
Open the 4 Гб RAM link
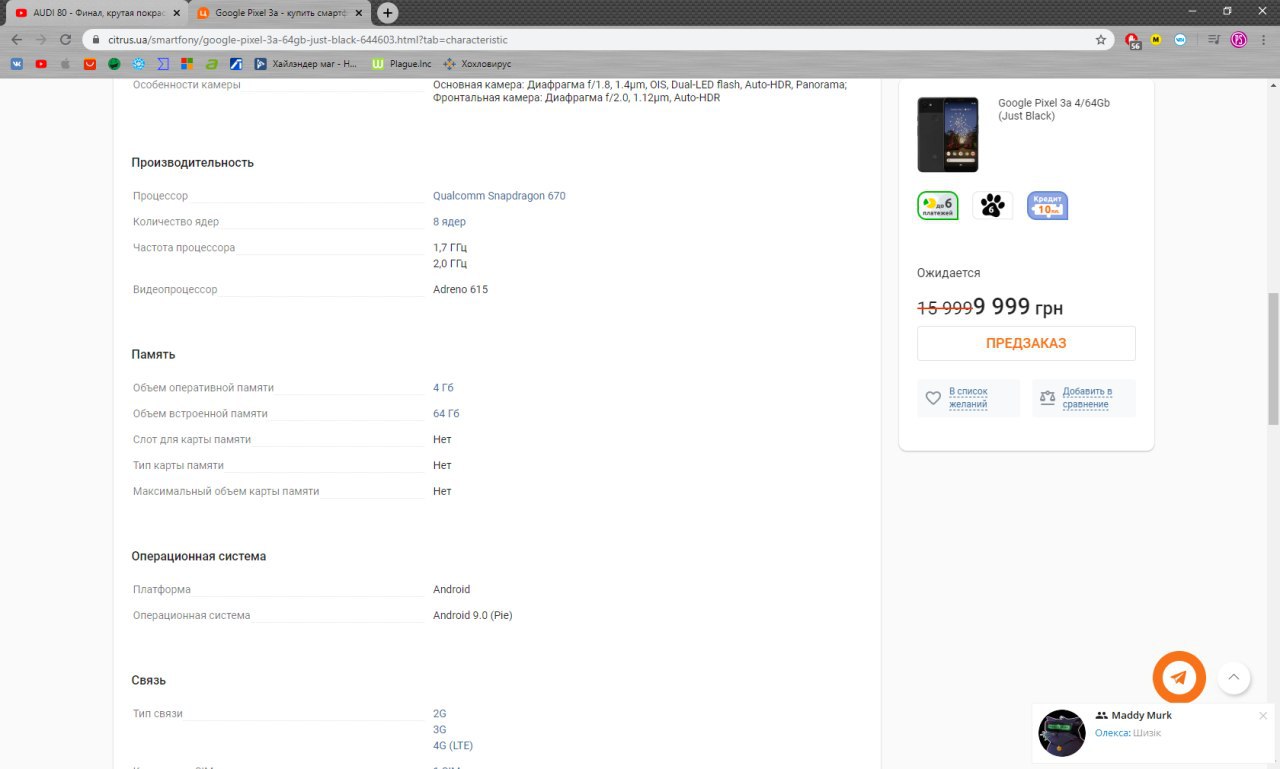(x=443, y=388)
